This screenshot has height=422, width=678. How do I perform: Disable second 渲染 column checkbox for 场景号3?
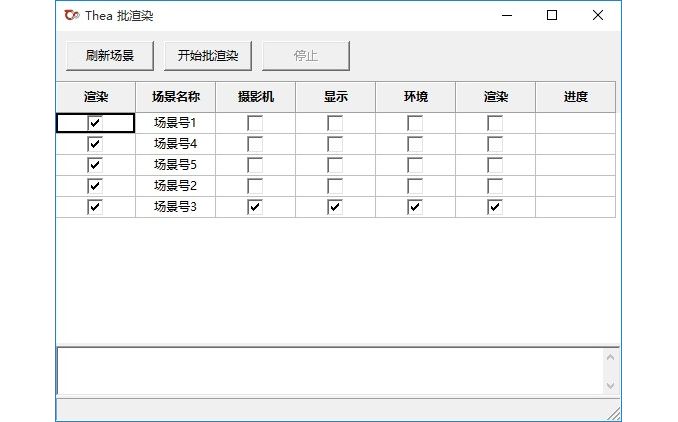click(x=495, y=207)
